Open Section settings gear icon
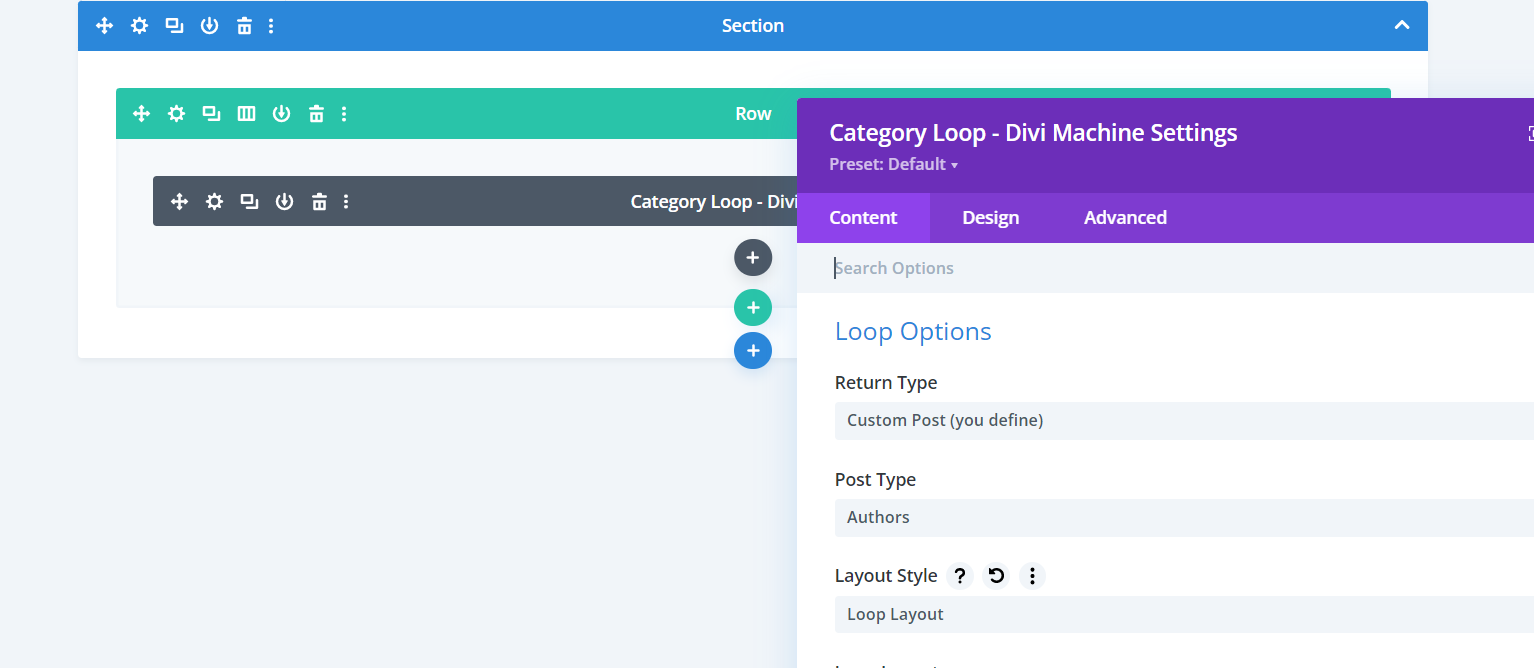This screenshot has width=1534, height=668. [140, 26]
